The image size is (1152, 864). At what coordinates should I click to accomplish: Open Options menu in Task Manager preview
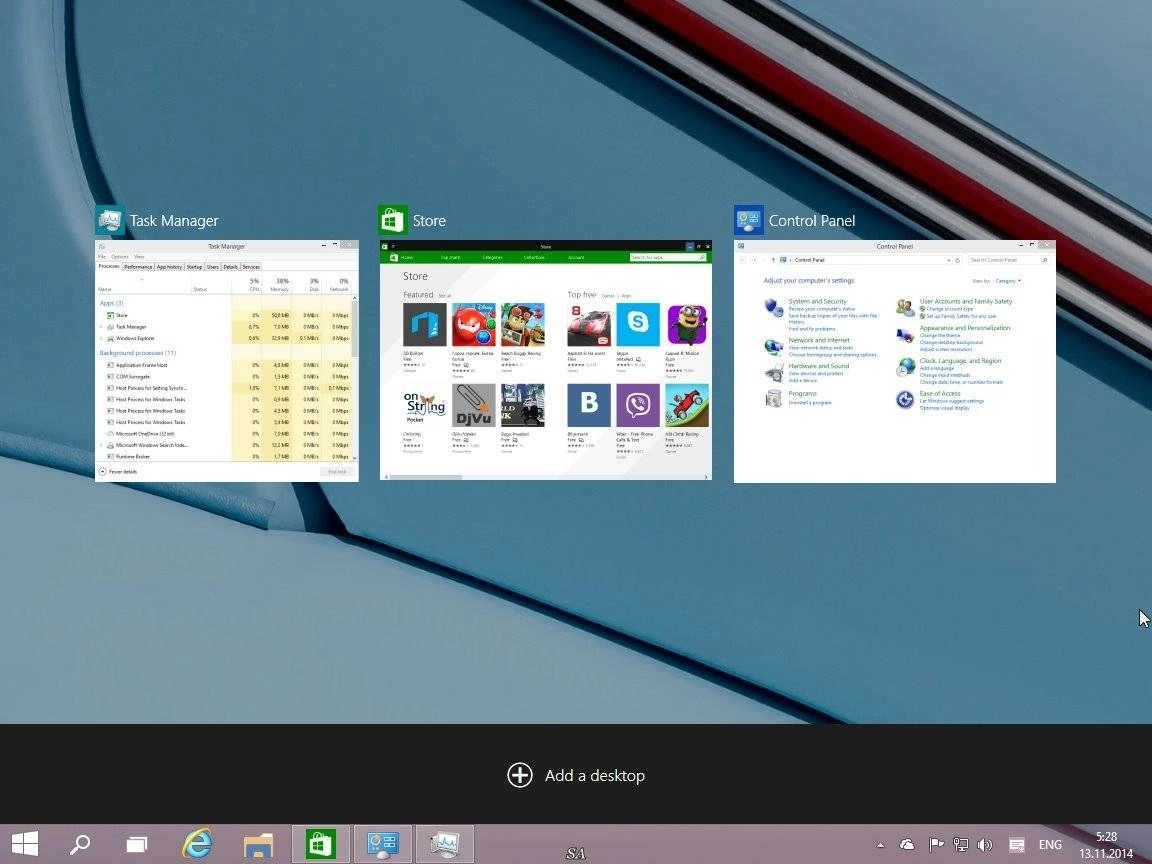[120, 256]
